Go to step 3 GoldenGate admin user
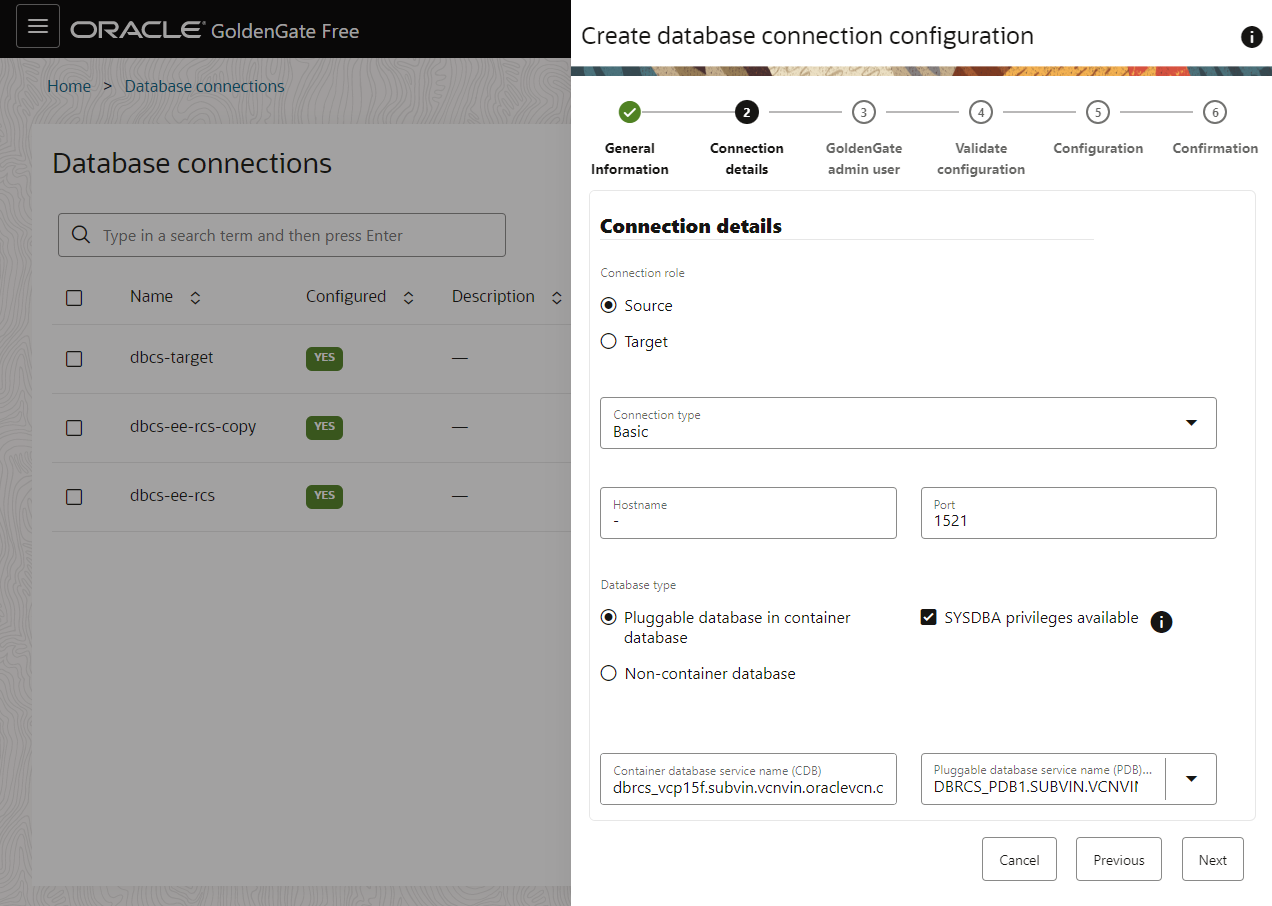This screenshot has height=906, width=1272. point(863,112)
